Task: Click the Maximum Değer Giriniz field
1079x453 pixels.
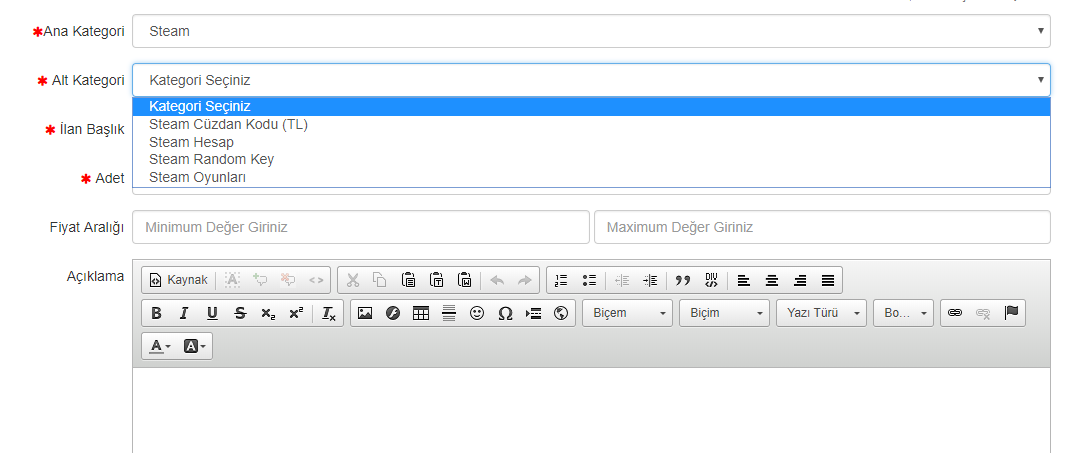Action: coord(822,227)
